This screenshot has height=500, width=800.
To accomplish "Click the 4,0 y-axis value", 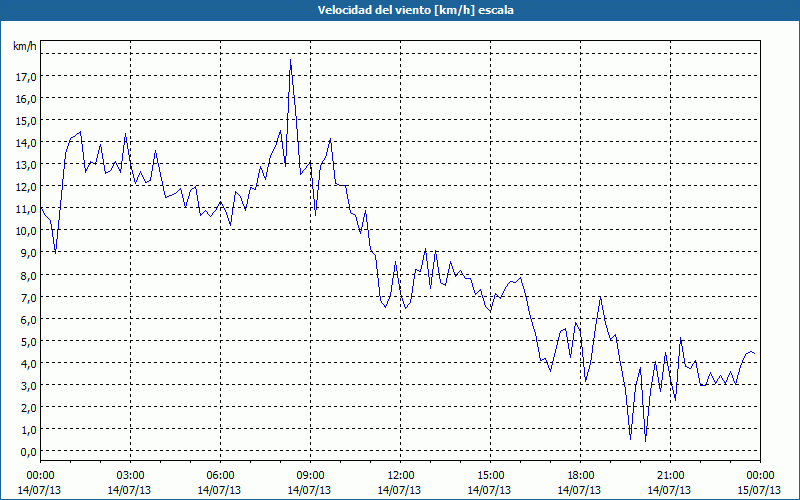I will coord(28,363).
